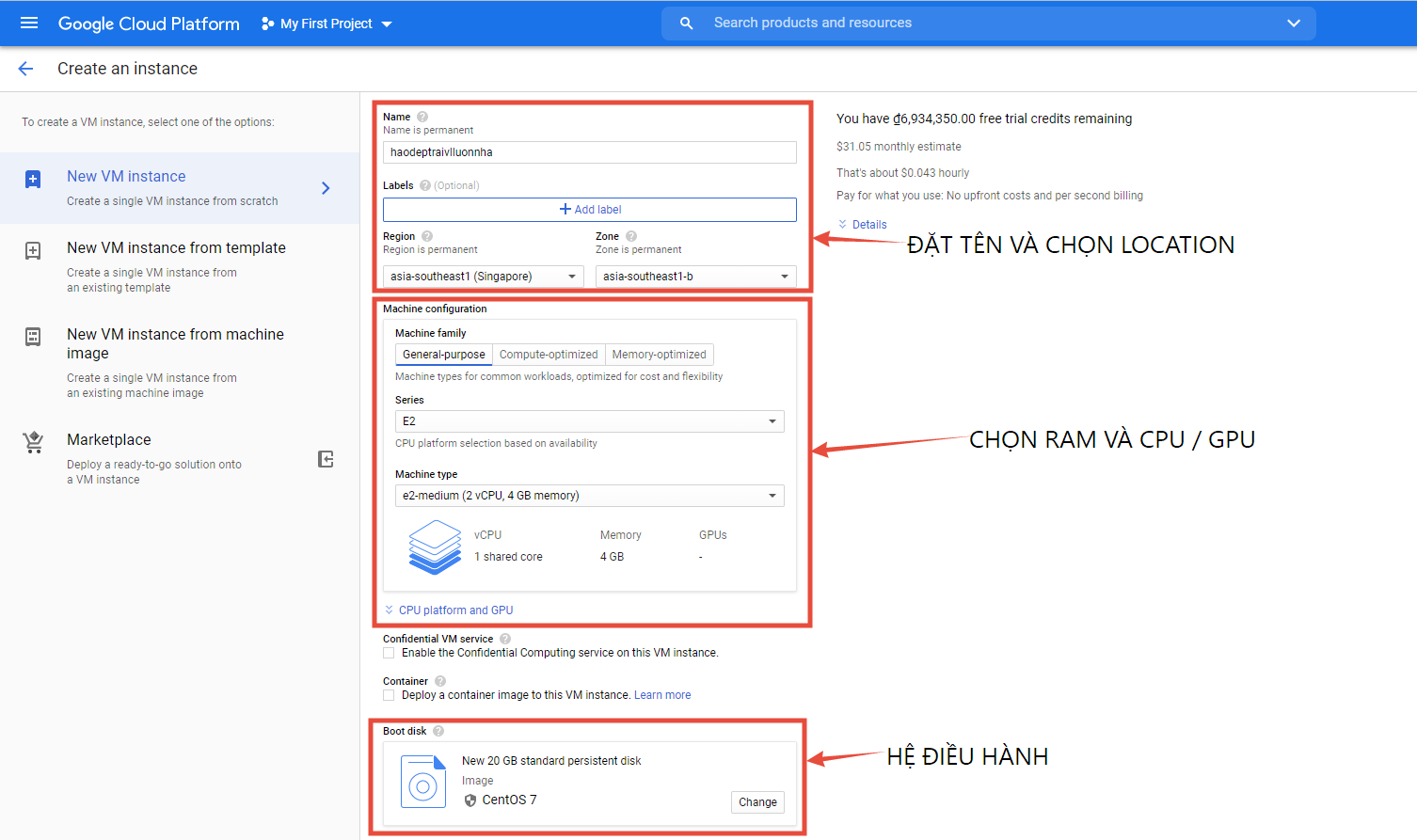Click the instance Name input field

tap(590, 152)
